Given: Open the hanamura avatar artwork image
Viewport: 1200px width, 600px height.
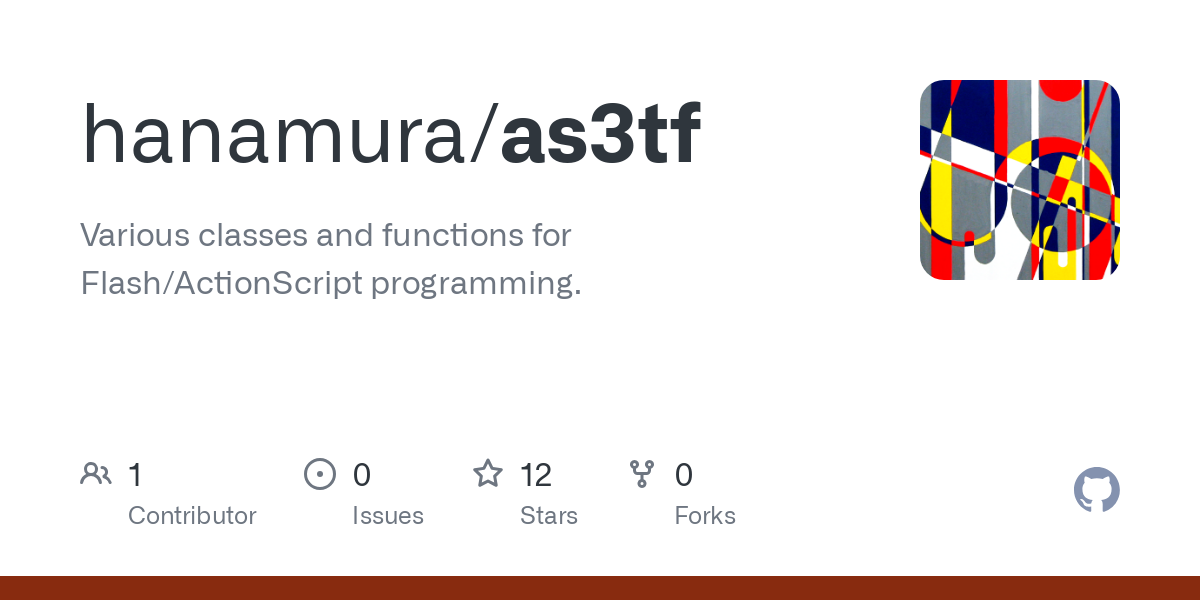Looking at the screenshot, I should tap(1019, 180).
